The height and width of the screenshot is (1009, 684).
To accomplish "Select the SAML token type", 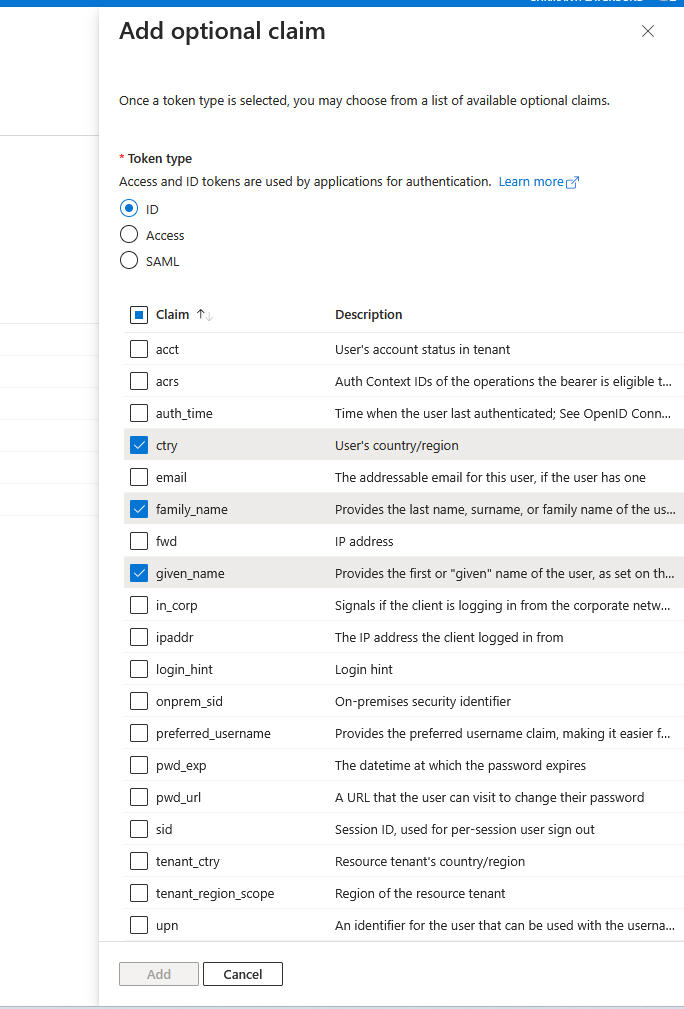I will click(x=129, y=261).
